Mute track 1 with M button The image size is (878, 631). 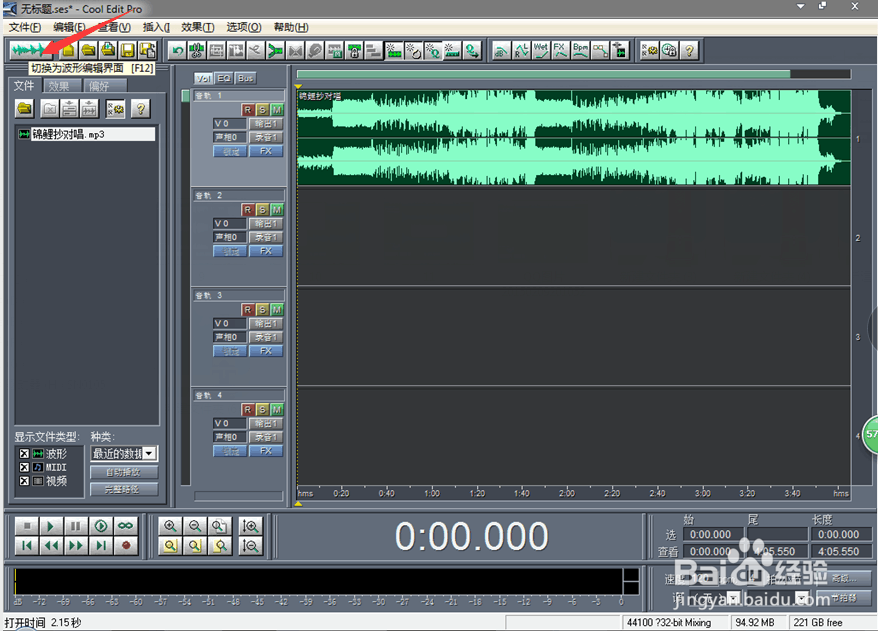(277, 110)
